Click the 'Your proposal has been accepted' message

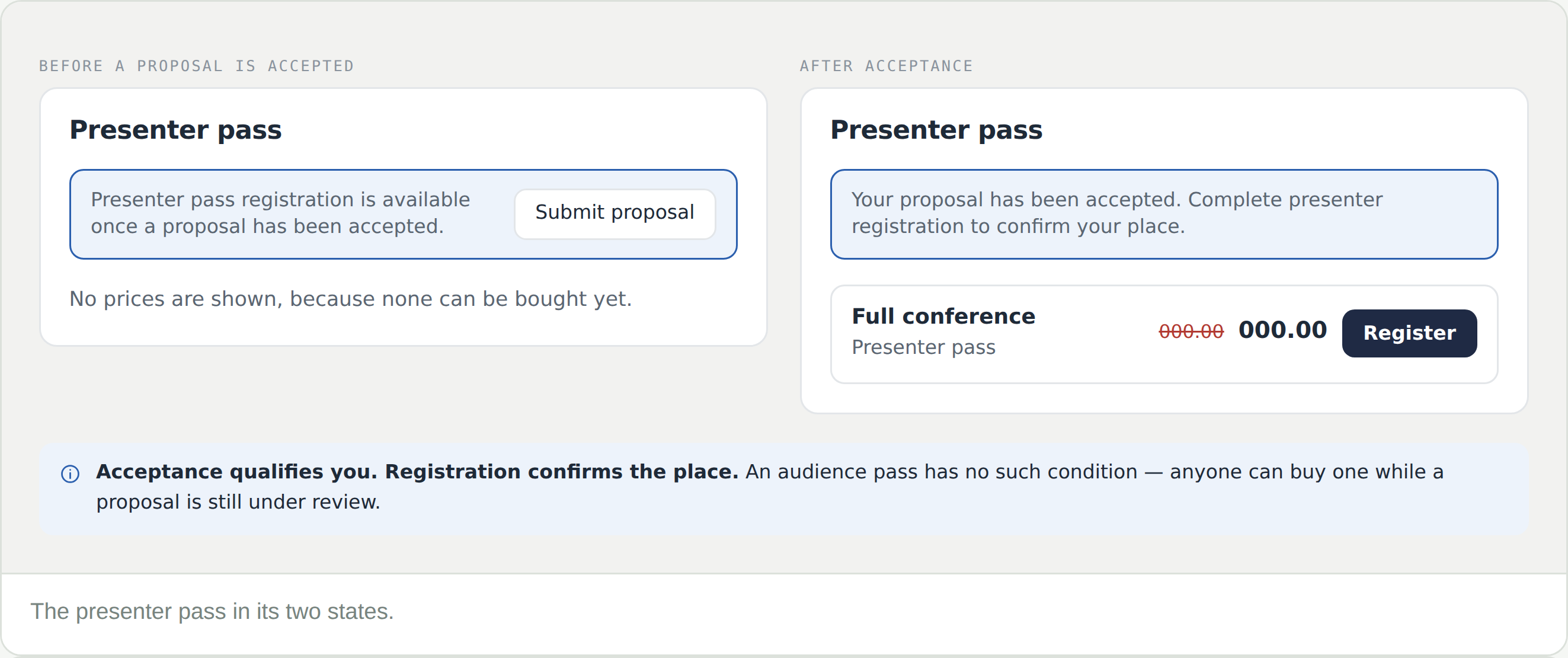pyautogui.click(x=1117, y=213)
